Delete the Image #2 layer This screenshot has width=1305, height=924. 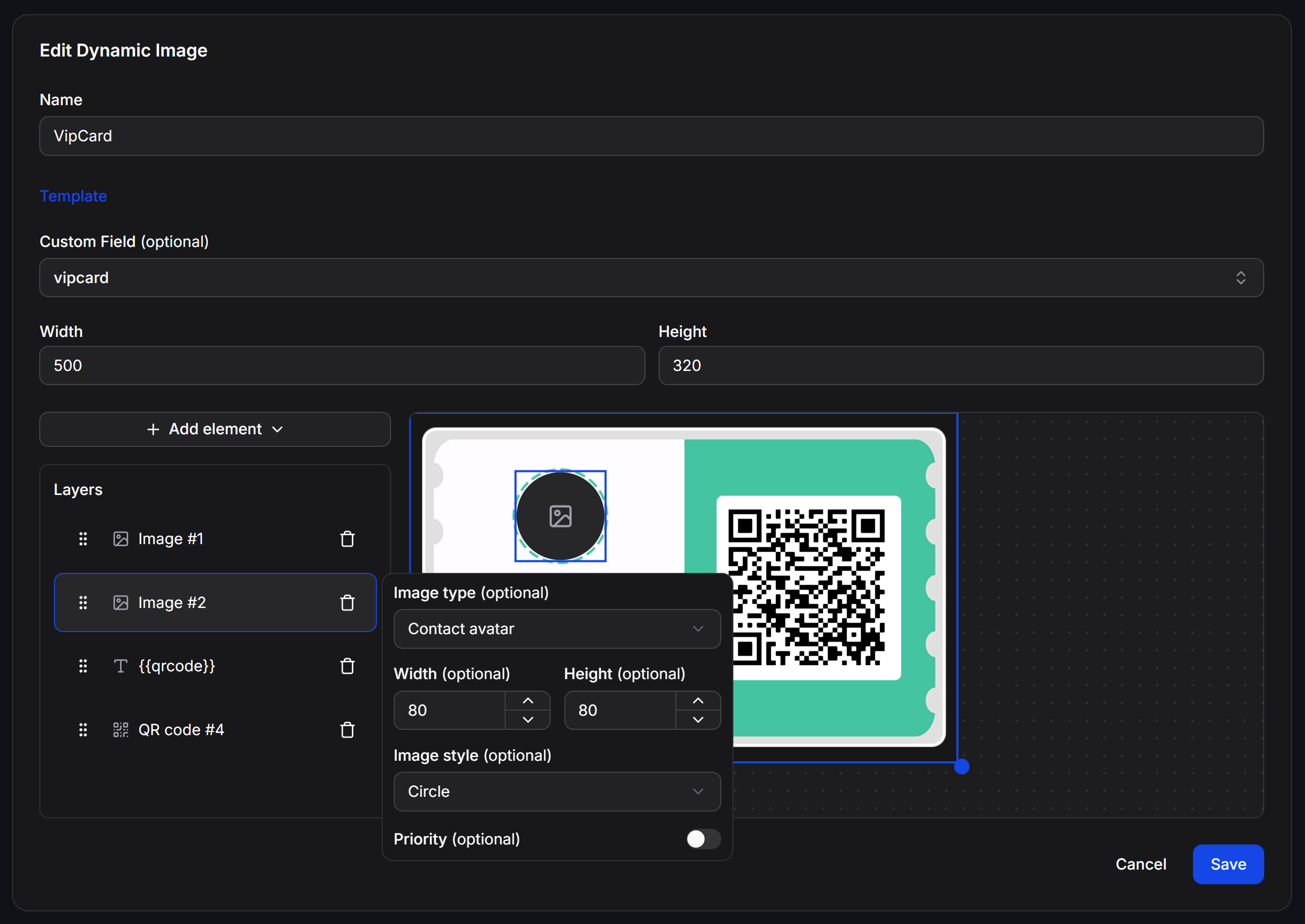347,603
